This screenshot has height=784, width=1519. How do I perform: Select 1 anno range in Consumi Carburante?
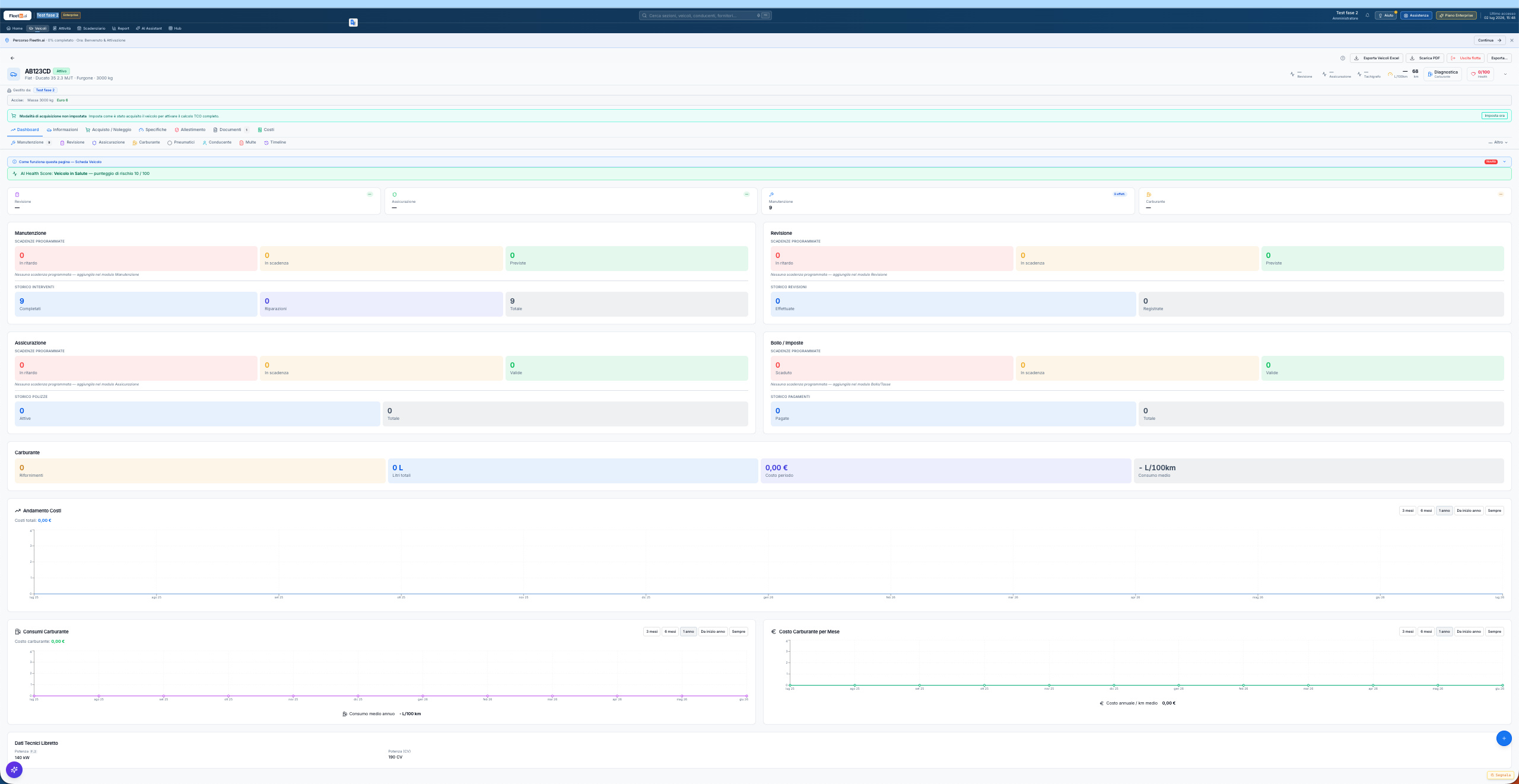688,632
